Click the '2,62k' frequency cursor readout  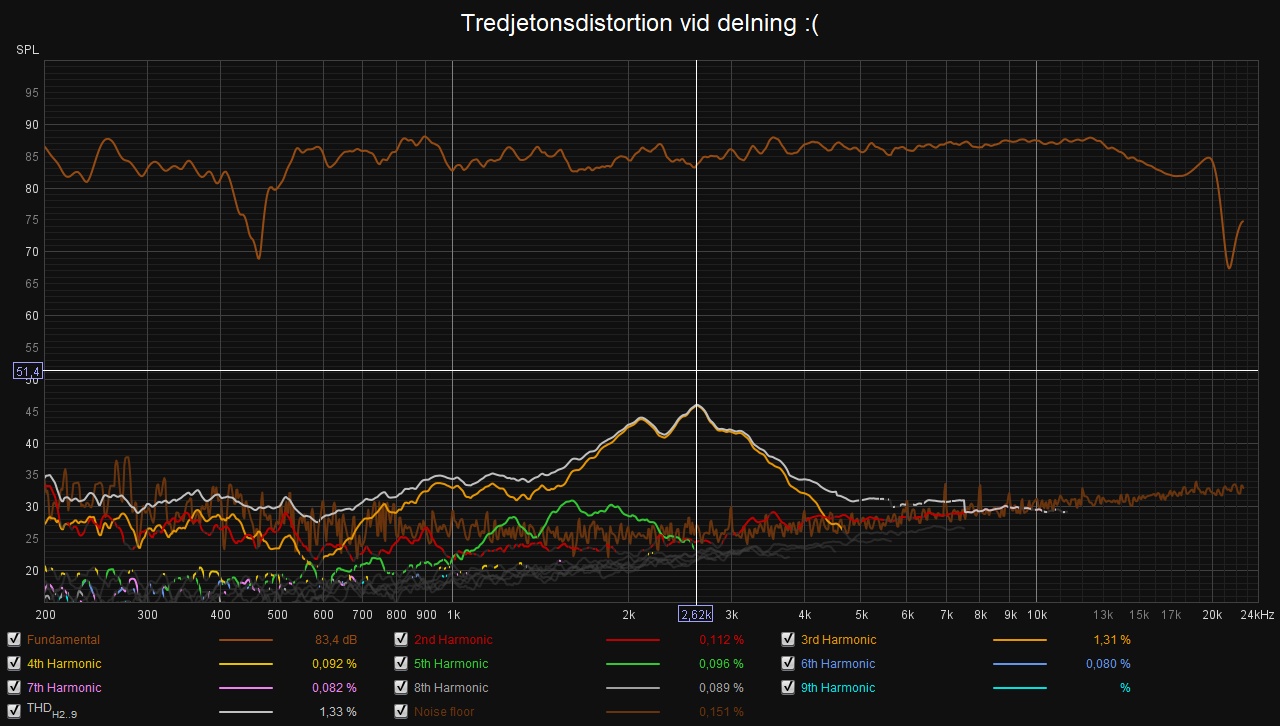click(x=696, y=614)
